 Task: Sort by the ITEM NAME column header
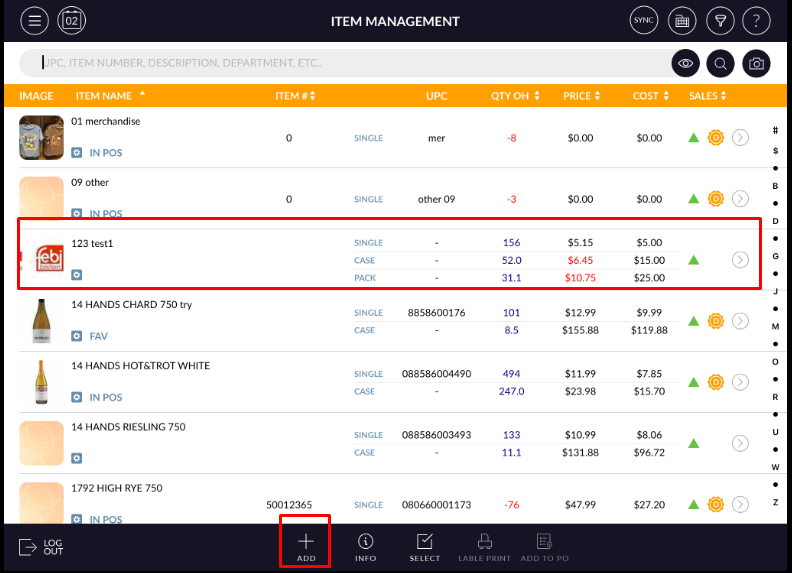pyautogui.click(x=110, y=96)
